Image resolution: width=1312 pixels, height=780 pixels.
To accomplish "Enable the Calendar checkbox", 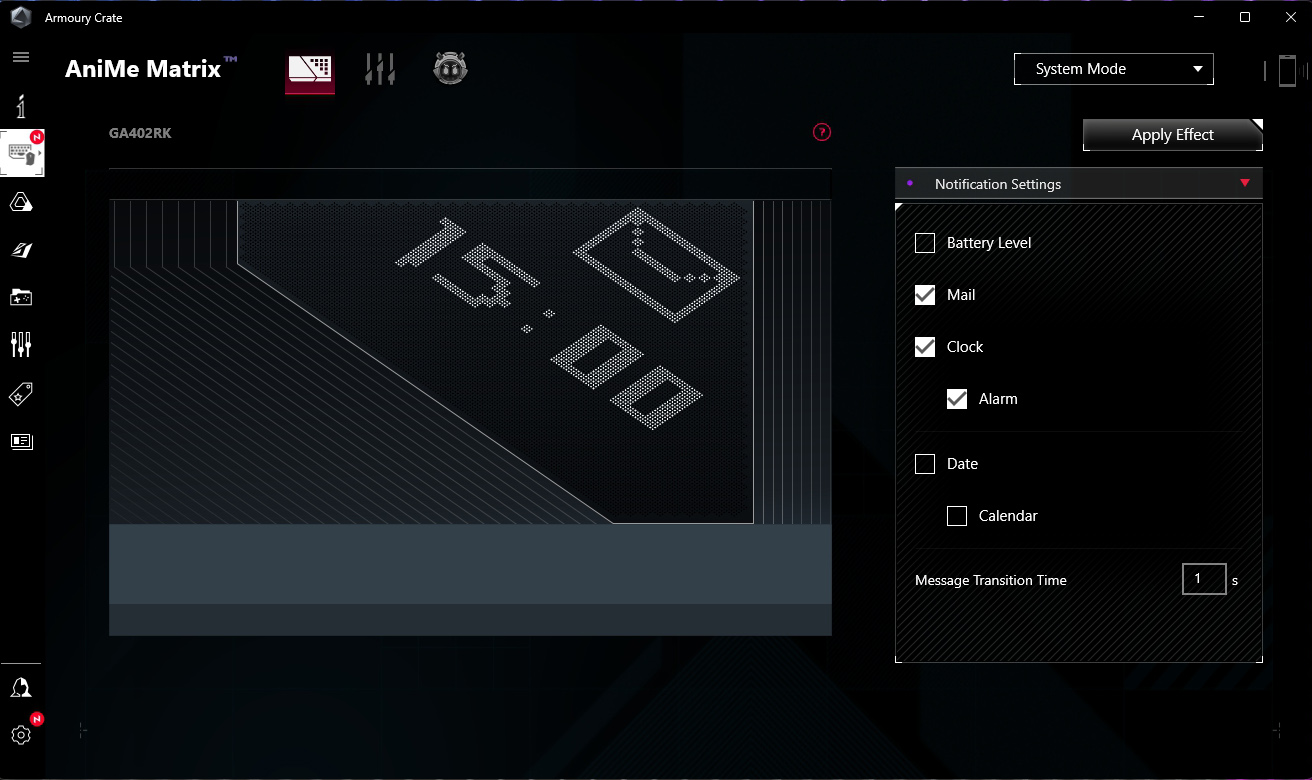I will click(957, 516).
